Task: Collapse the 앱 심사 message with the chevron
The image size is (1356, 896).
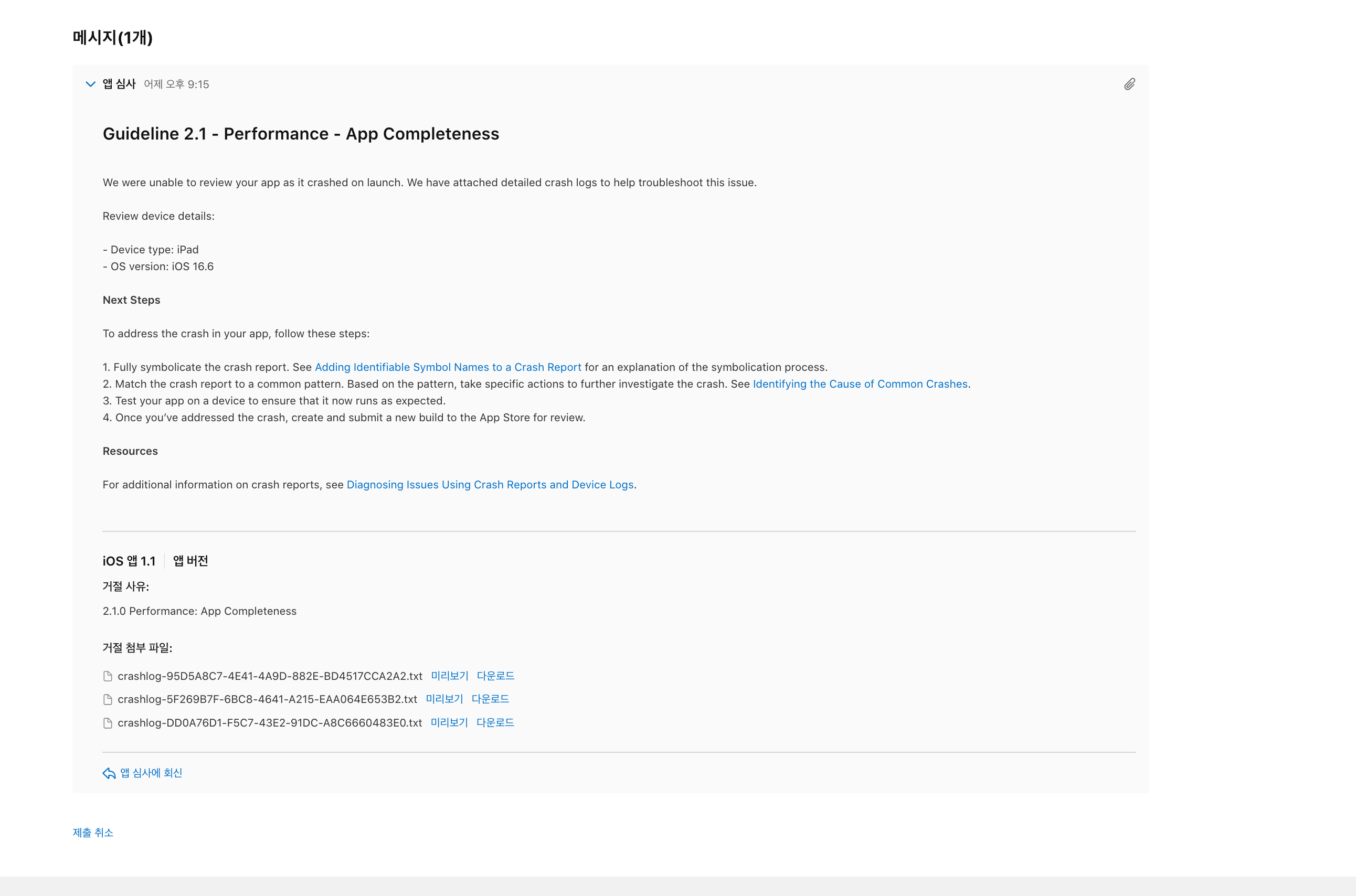Action: click(x=90, y=84)
